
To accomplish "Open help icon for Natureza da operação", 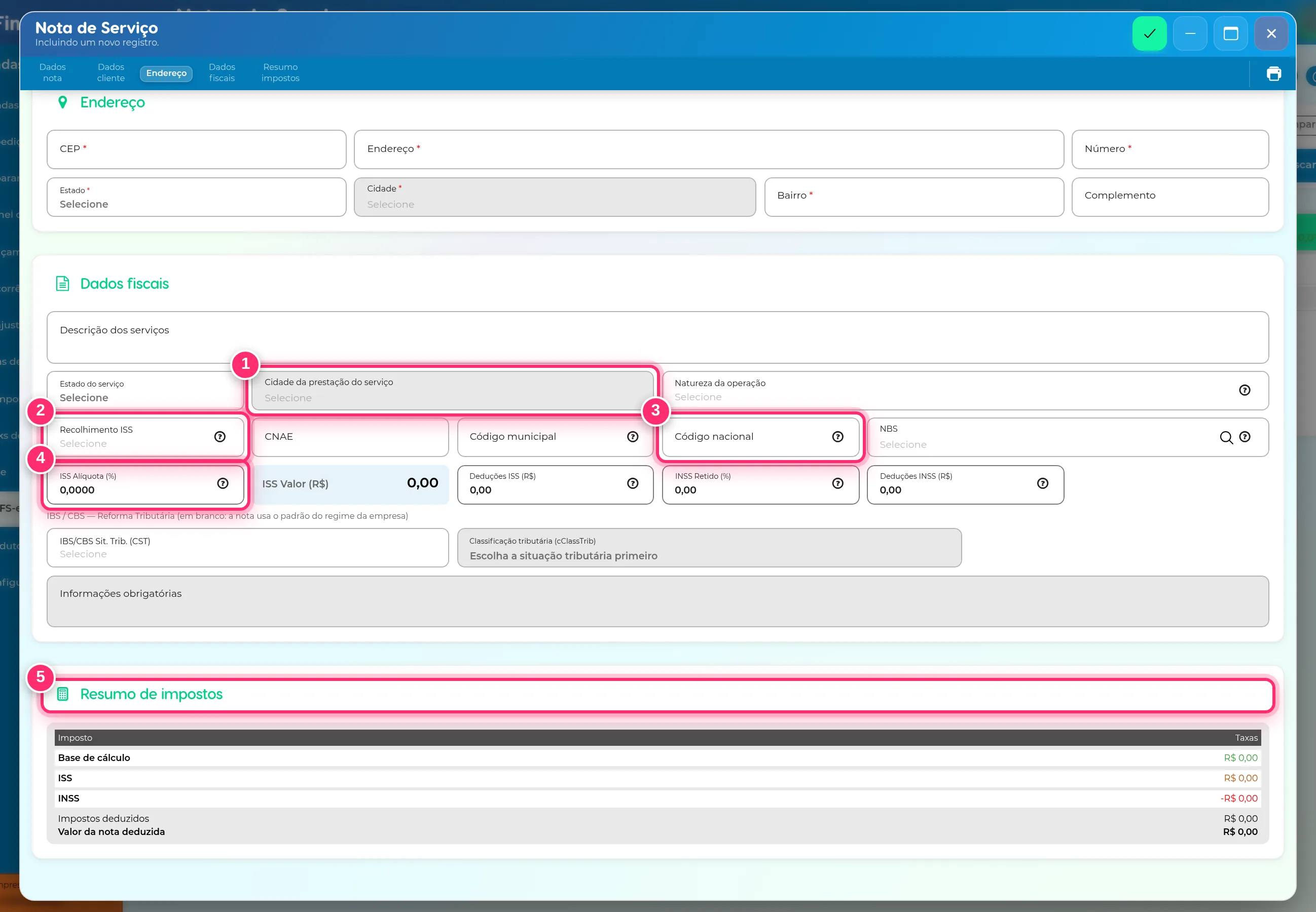I will (1245, 390).
